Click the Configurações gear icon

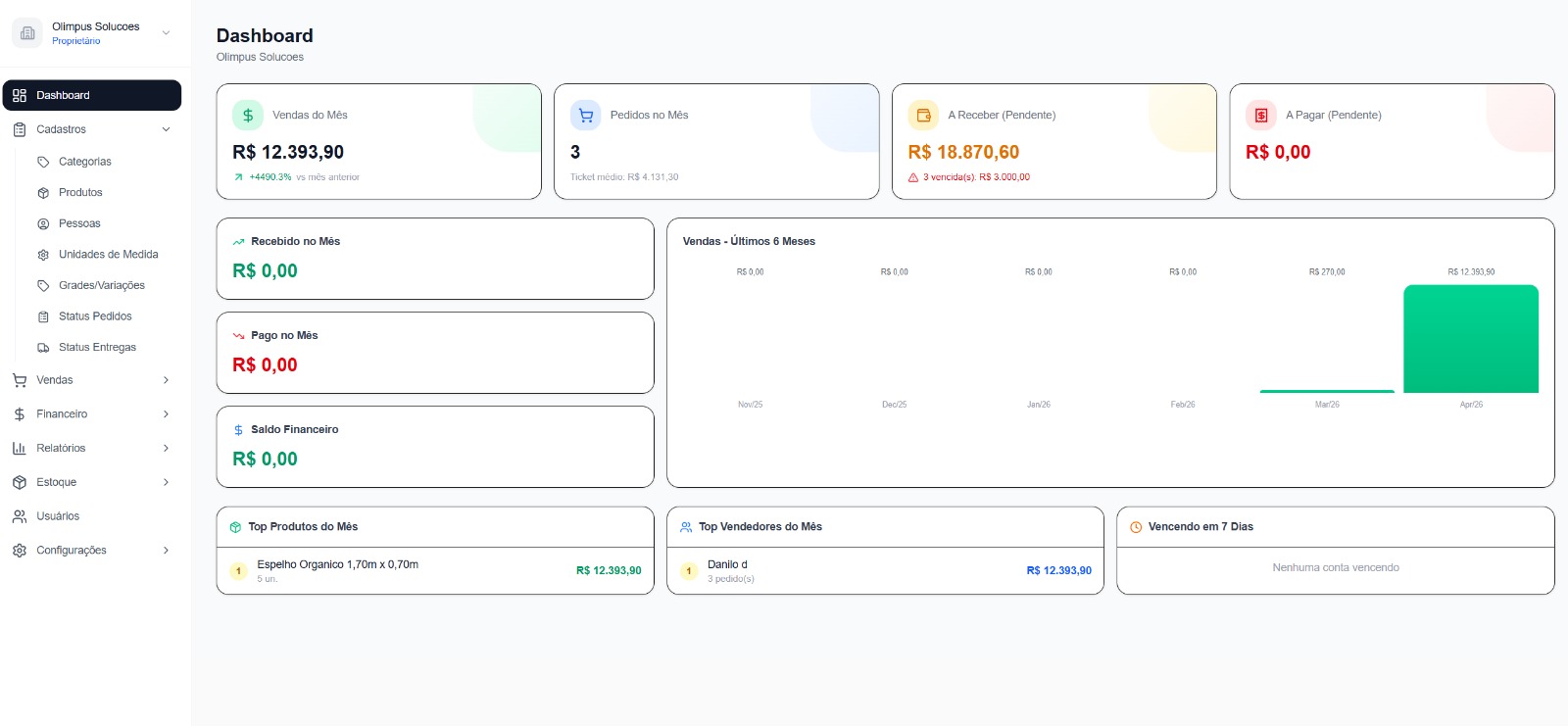20,551
